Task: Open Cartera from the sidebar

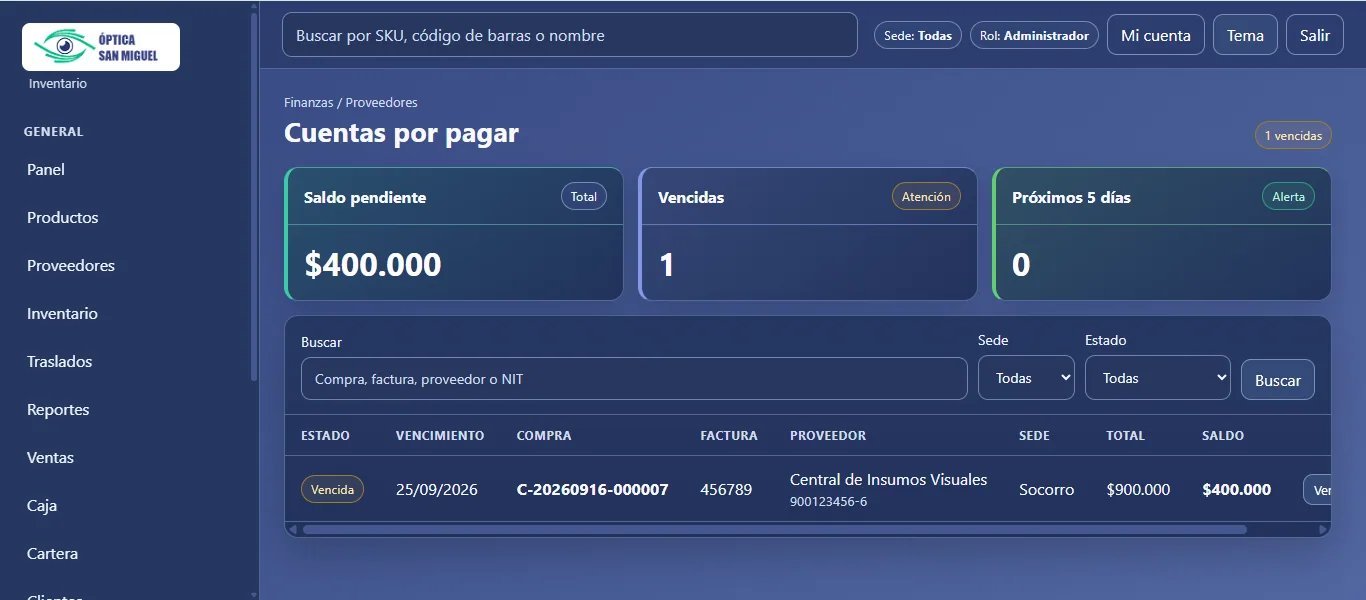Action: [x=52, y=554]
